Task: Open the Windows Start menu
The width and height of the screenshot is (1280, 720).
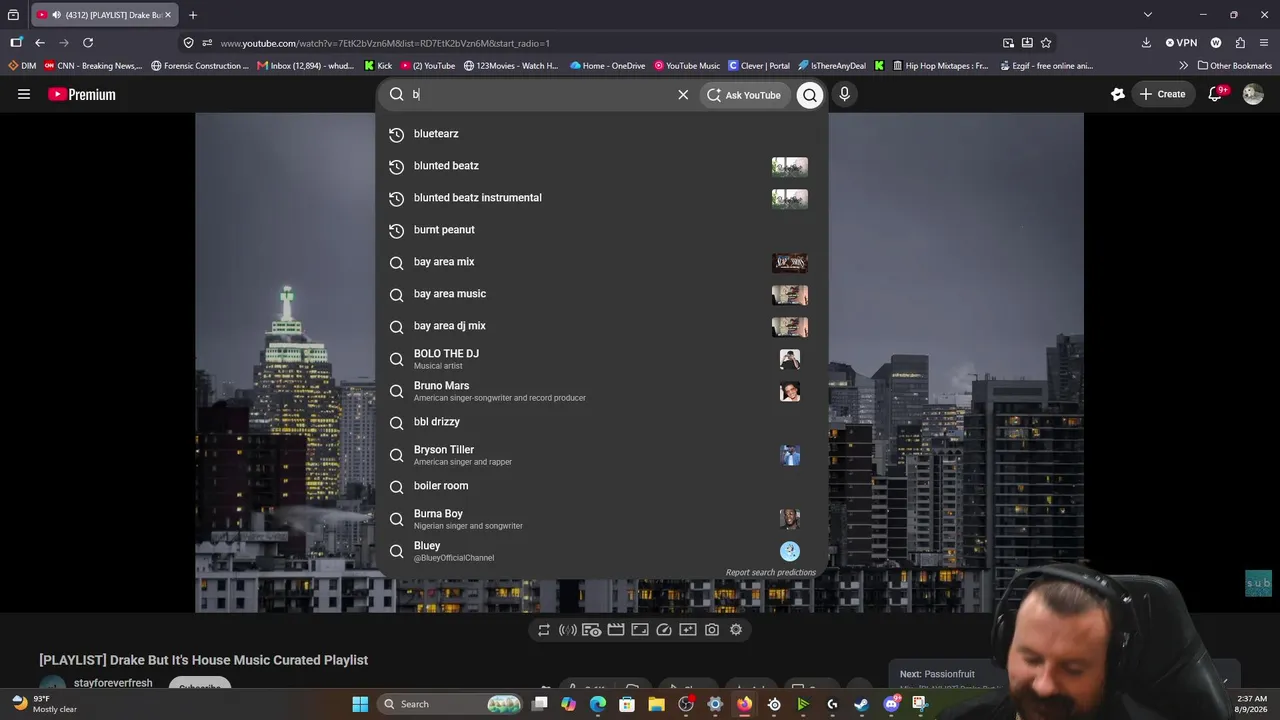Action: pyautogui.click(x=360, y=704)
